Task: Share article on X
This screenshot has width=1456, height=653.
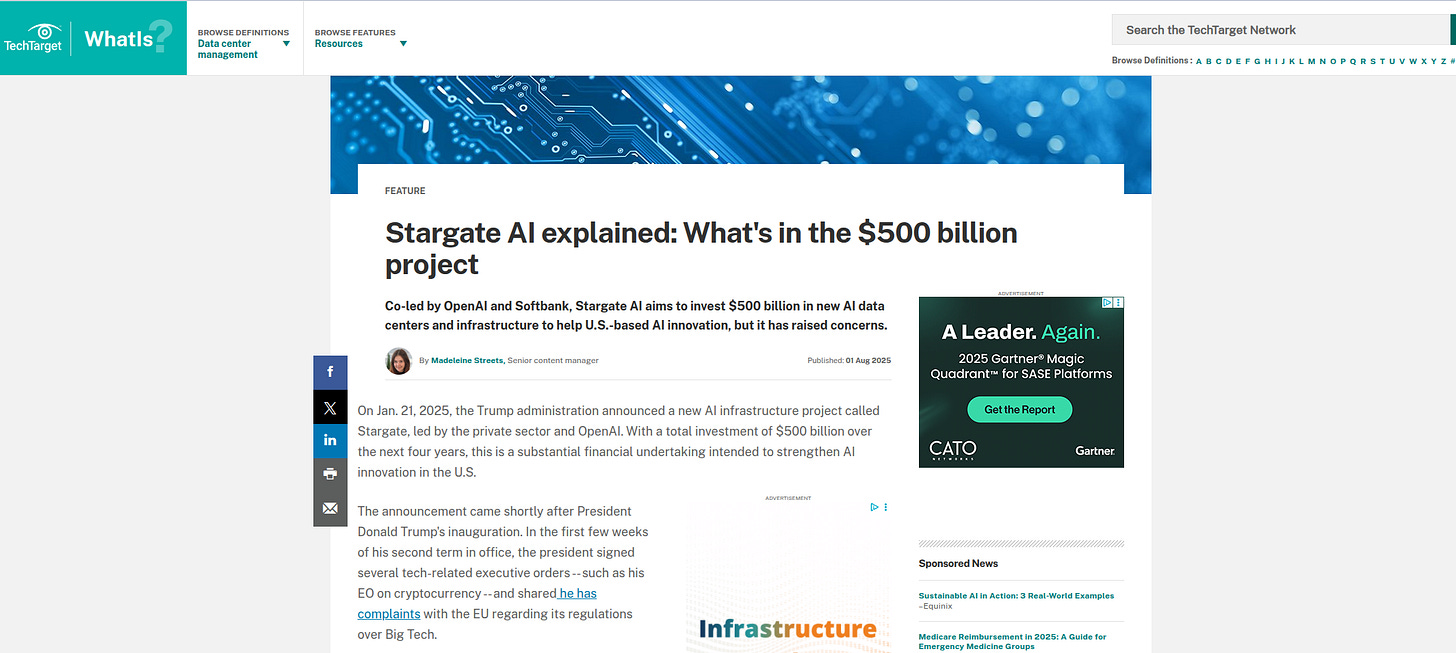Action: point(330,407)
